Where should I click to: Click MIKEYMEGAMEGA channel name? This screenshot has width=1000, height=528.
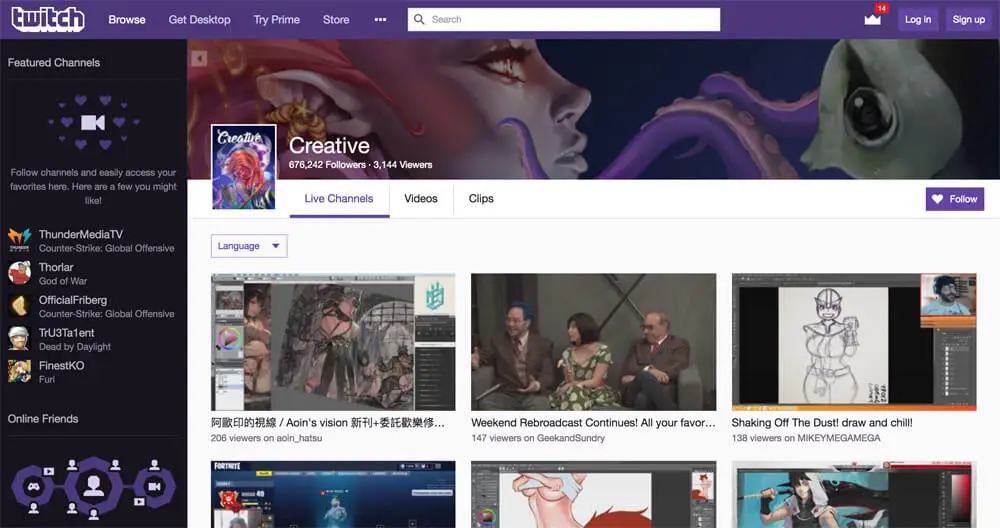838,438
